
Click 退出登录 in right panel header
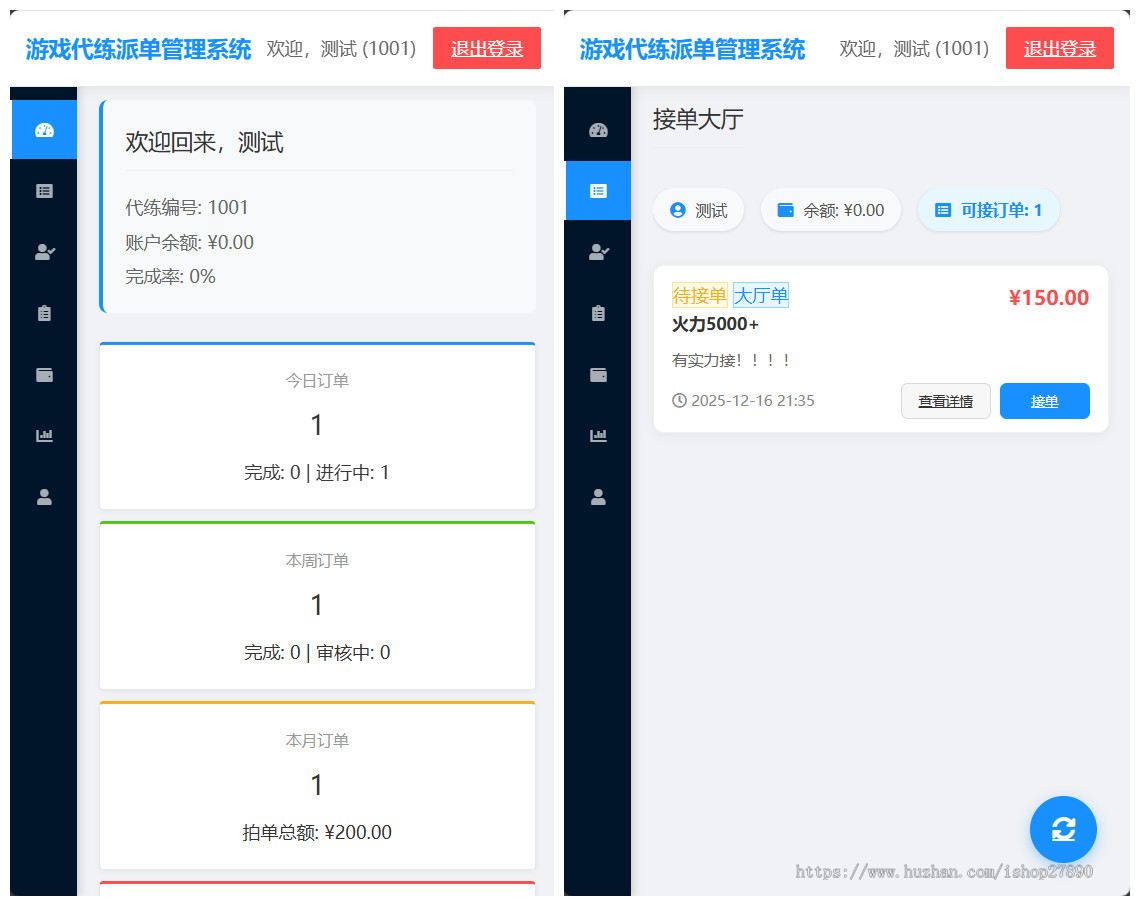(x=1059, y=48)
